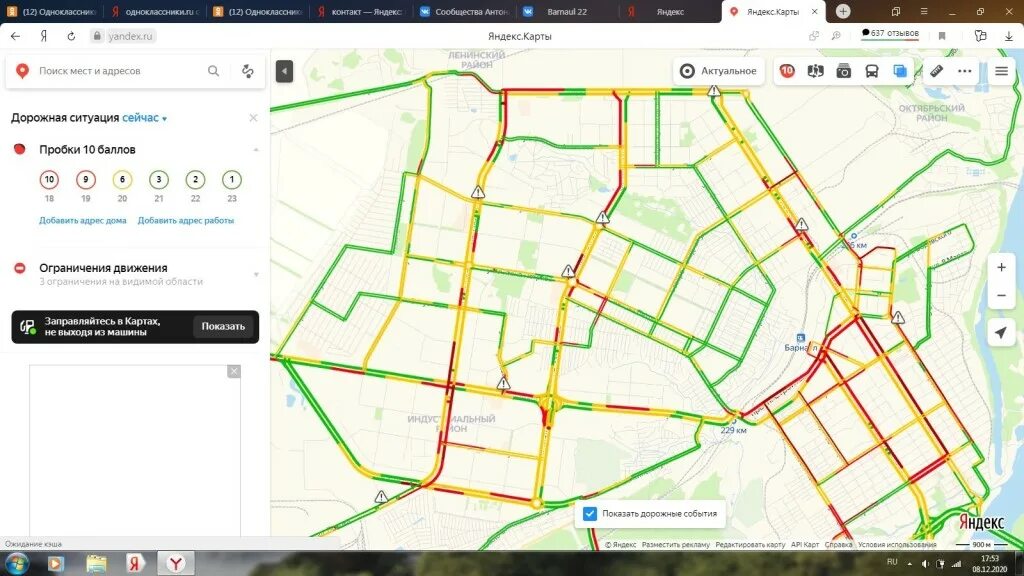This screenshot has width=1024, height=576.
Task: Open 'Условия использования' link
Action: (897, 545)
